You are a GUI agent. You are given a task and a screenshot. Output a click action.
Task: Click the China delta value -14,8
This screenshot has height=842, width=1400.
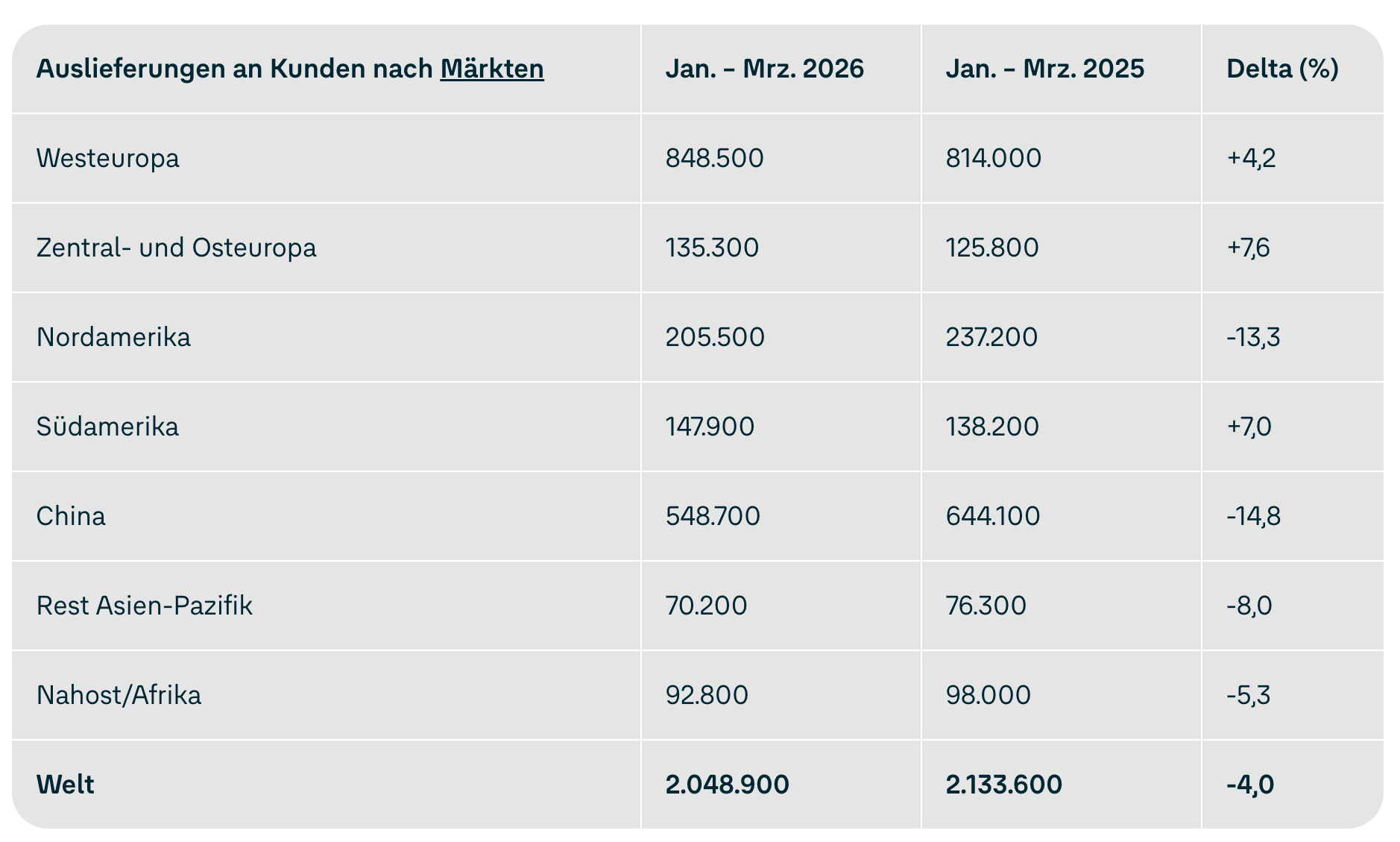1253,516
